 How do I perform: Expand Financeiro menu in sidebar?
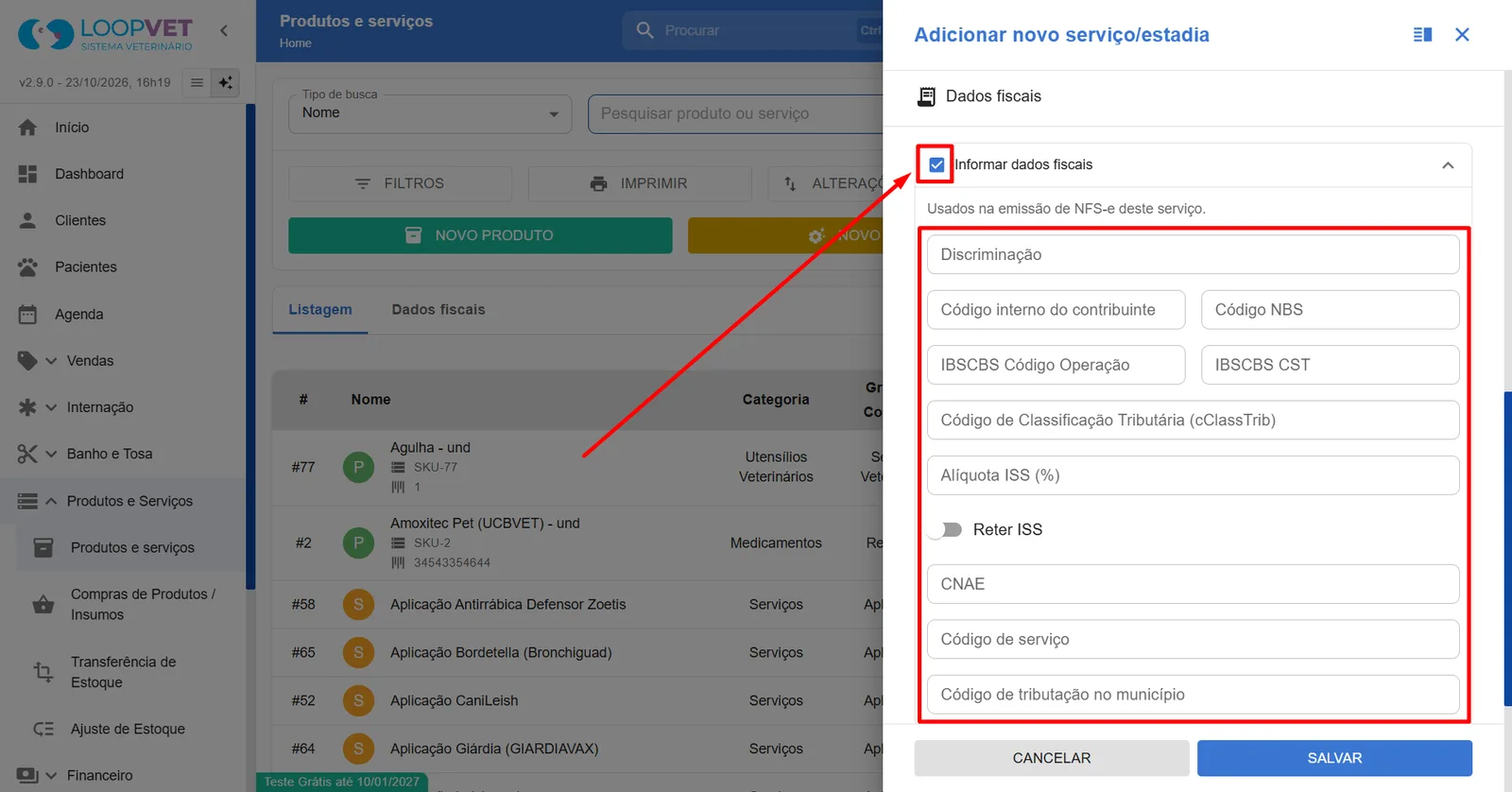[x=51, y=775]
